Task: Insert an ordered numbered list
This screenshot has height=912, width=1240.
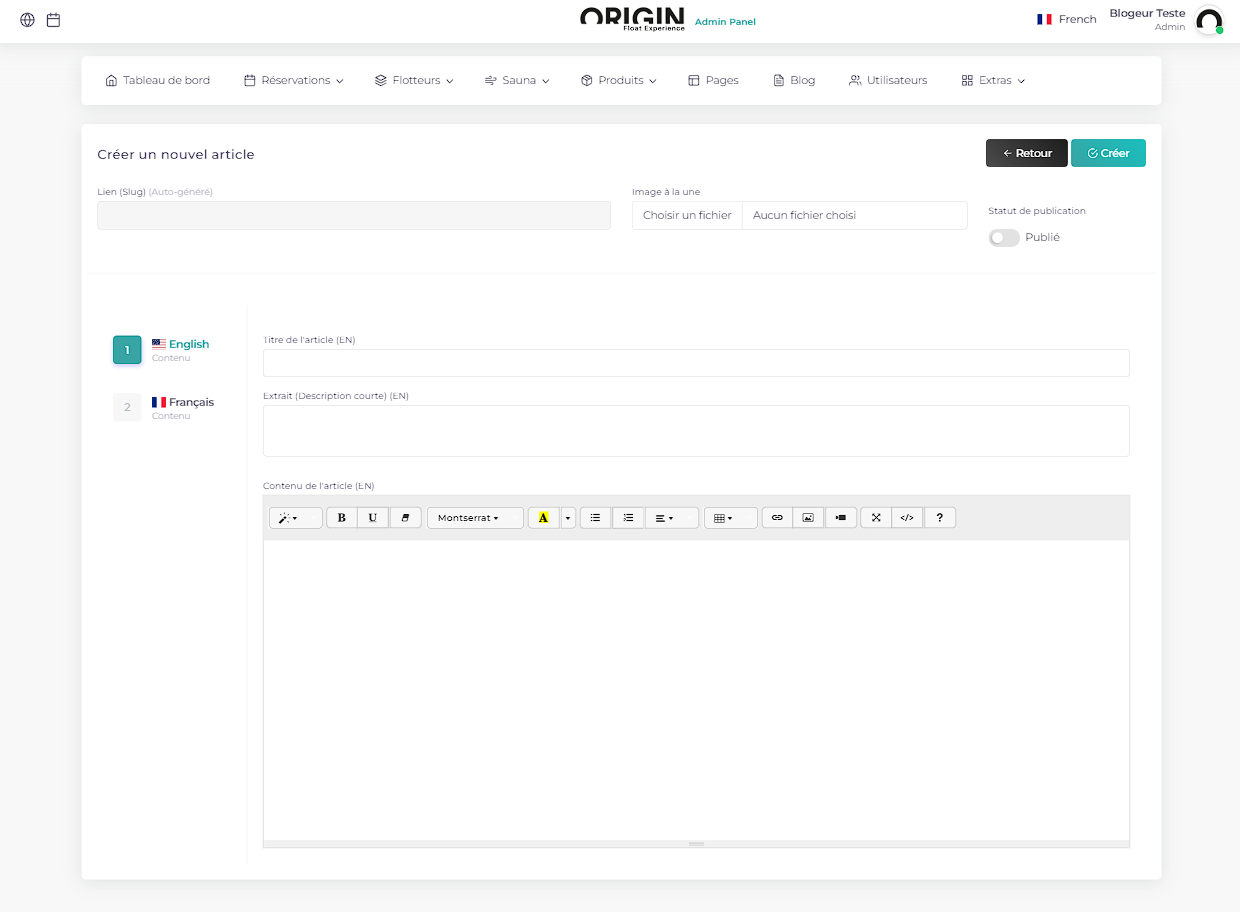Action: pos(628,518)
